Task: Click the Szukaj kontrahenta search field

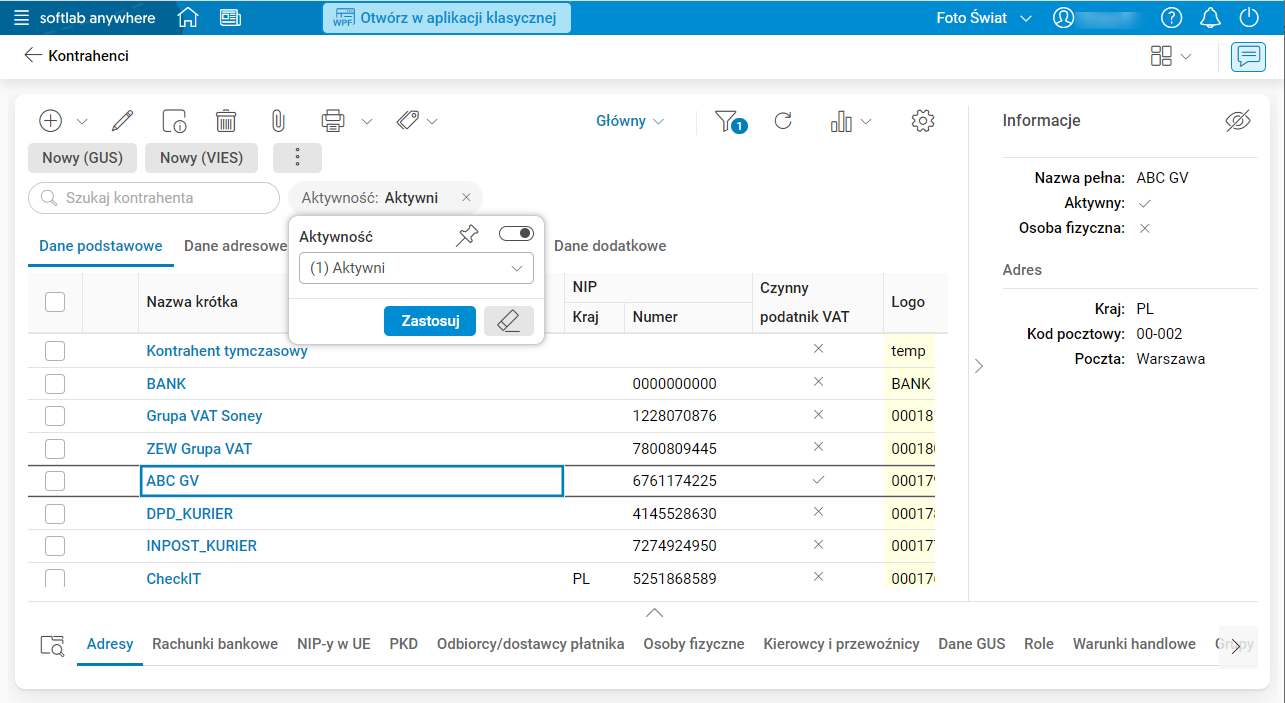Action: [x=155, y=198]
